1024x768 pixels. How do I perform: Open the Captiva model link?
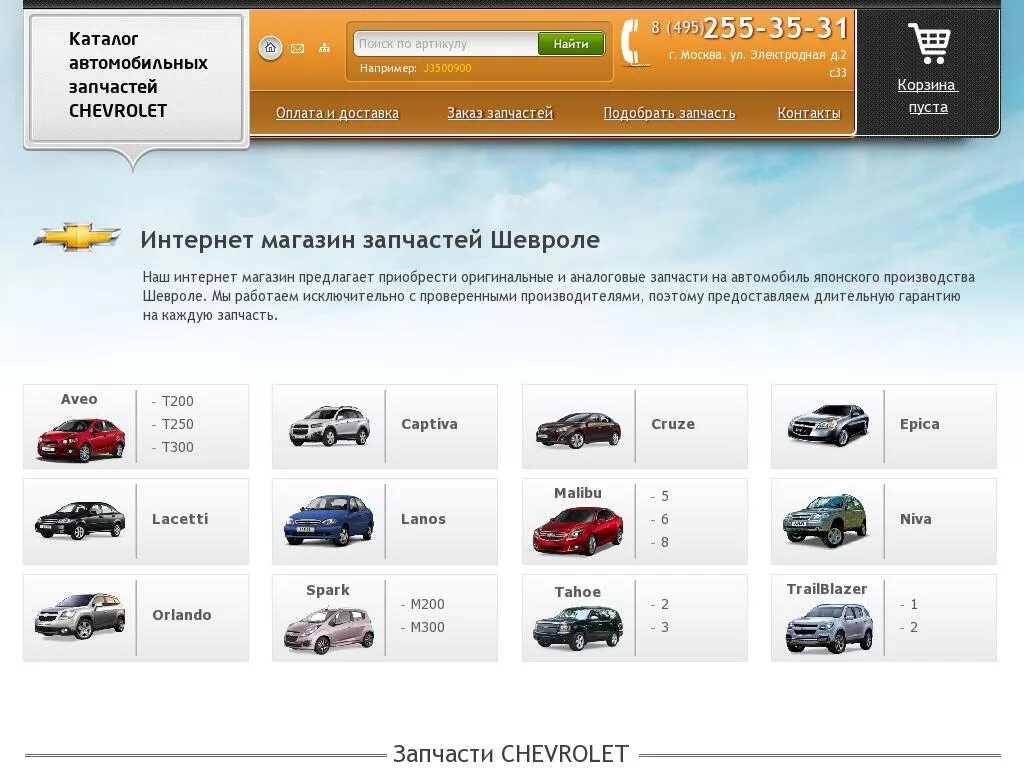coord(429,424)
